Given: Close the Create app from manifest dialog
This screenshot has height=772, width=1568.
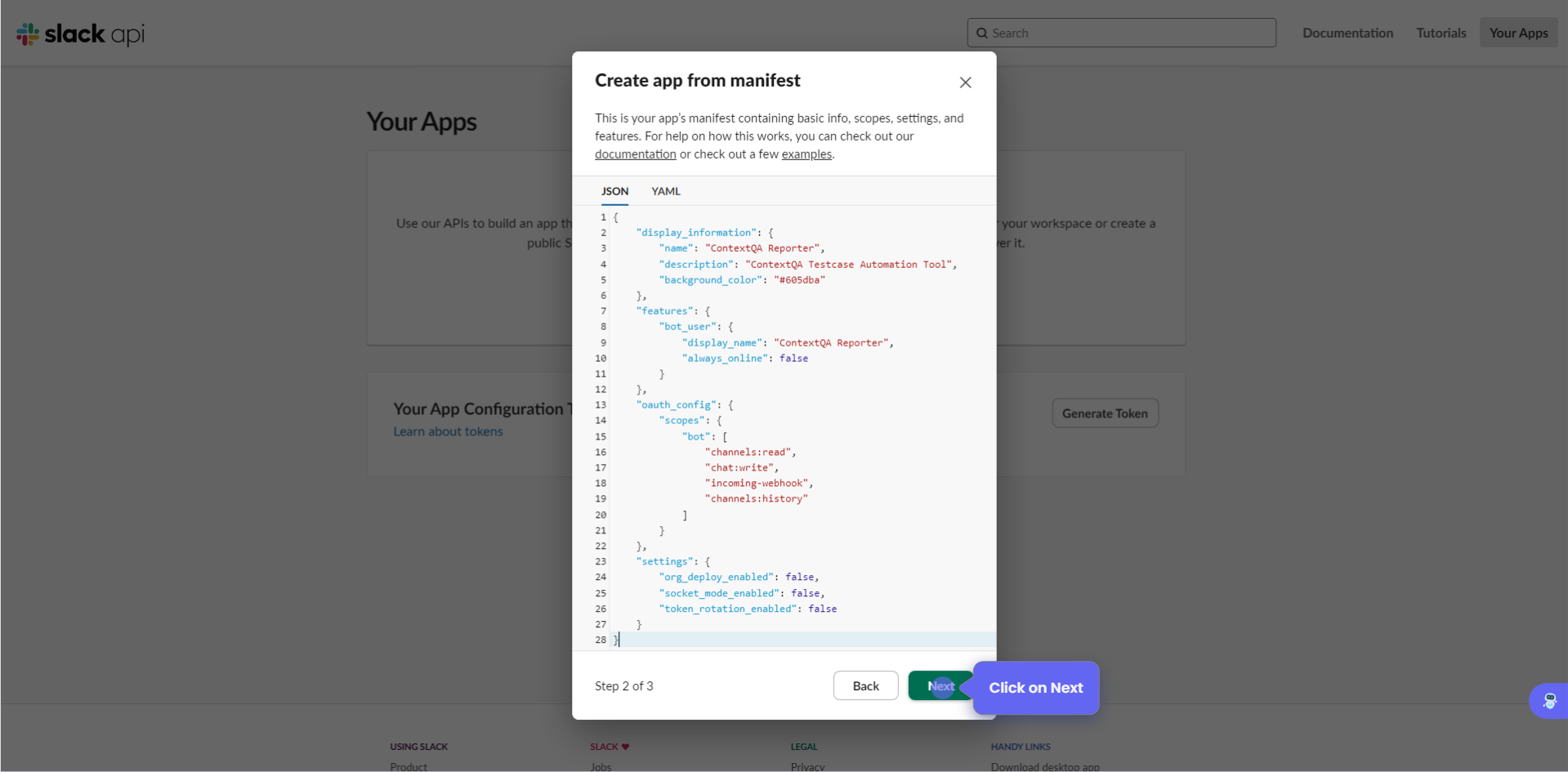Looking at the screenshot, I should 965,83.
